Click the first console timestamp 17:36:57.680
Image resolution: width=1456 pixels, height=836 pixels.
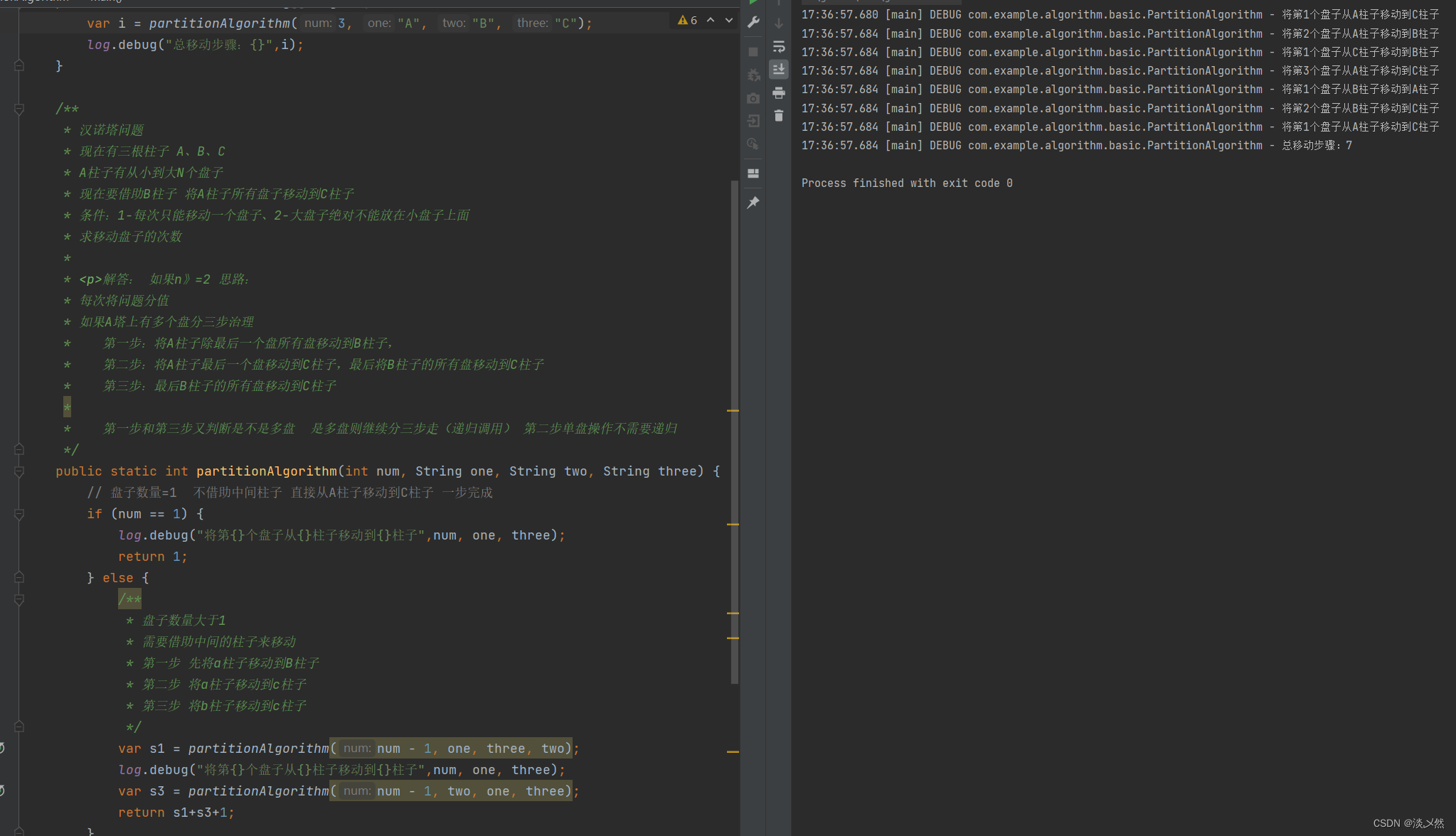840,15
